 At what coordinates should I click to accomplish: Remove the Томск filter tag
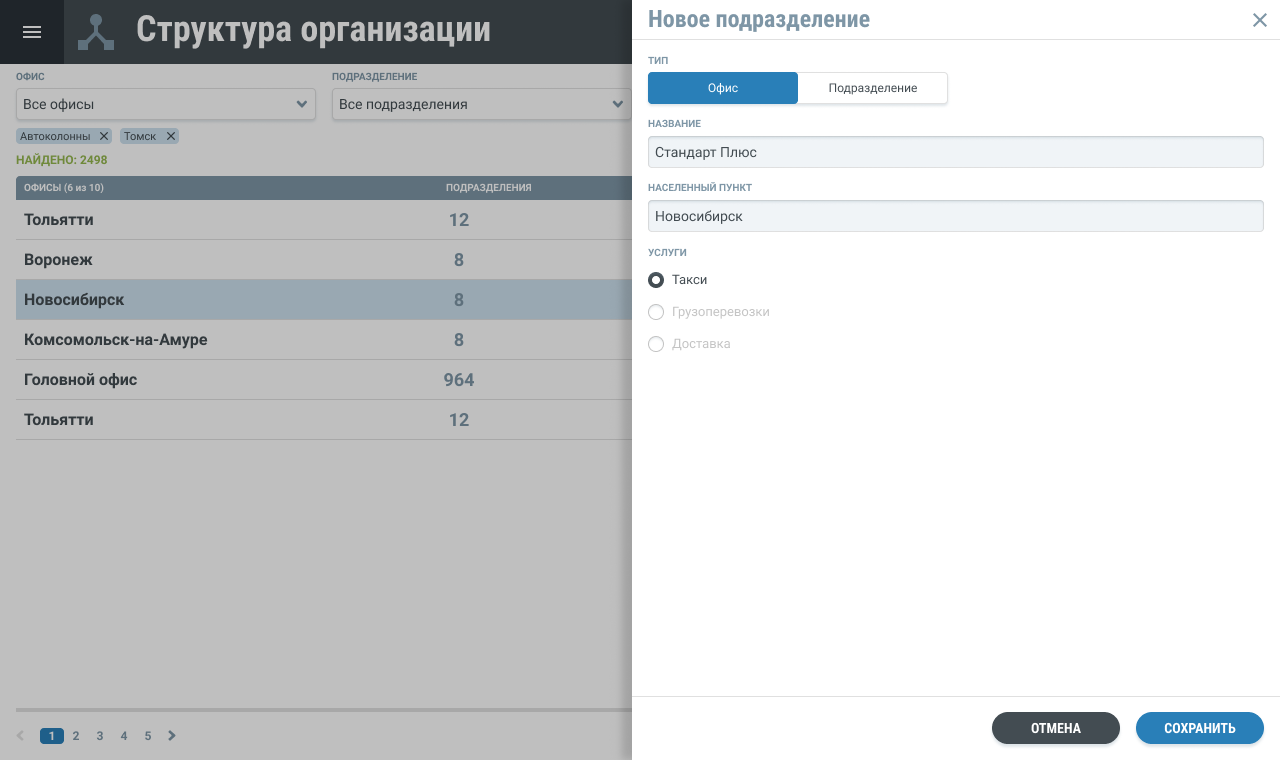coord(170,136)
